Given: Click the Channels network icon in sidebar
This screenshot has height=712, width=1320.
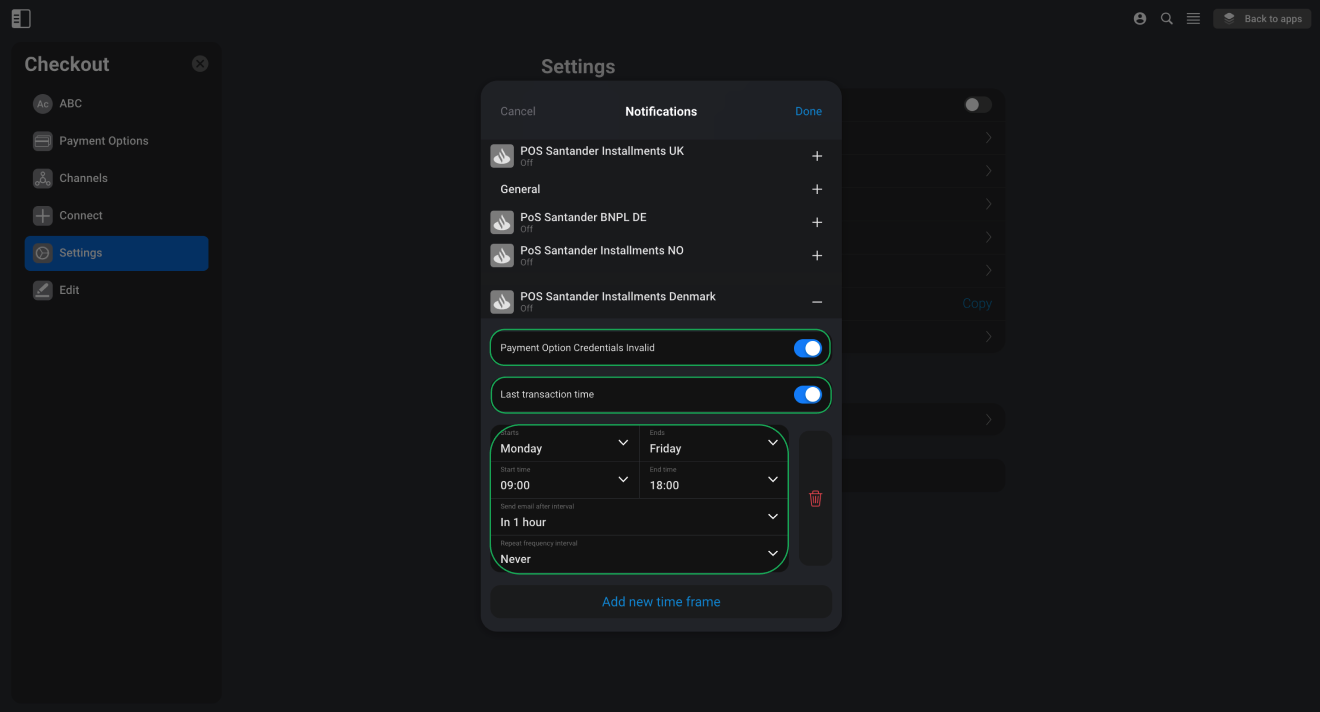Looking at the screenshot, I should (x=42, y=179).
